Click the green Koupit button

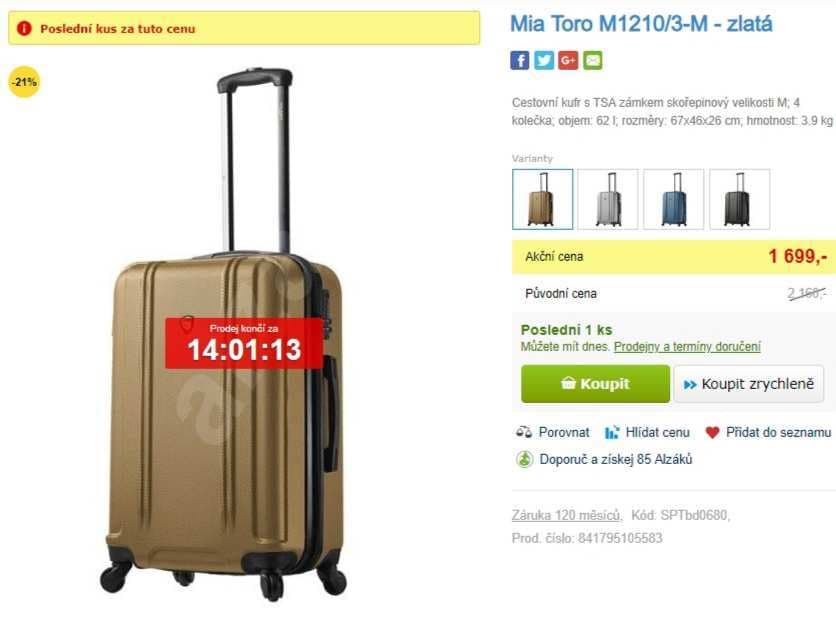point(596,384)
